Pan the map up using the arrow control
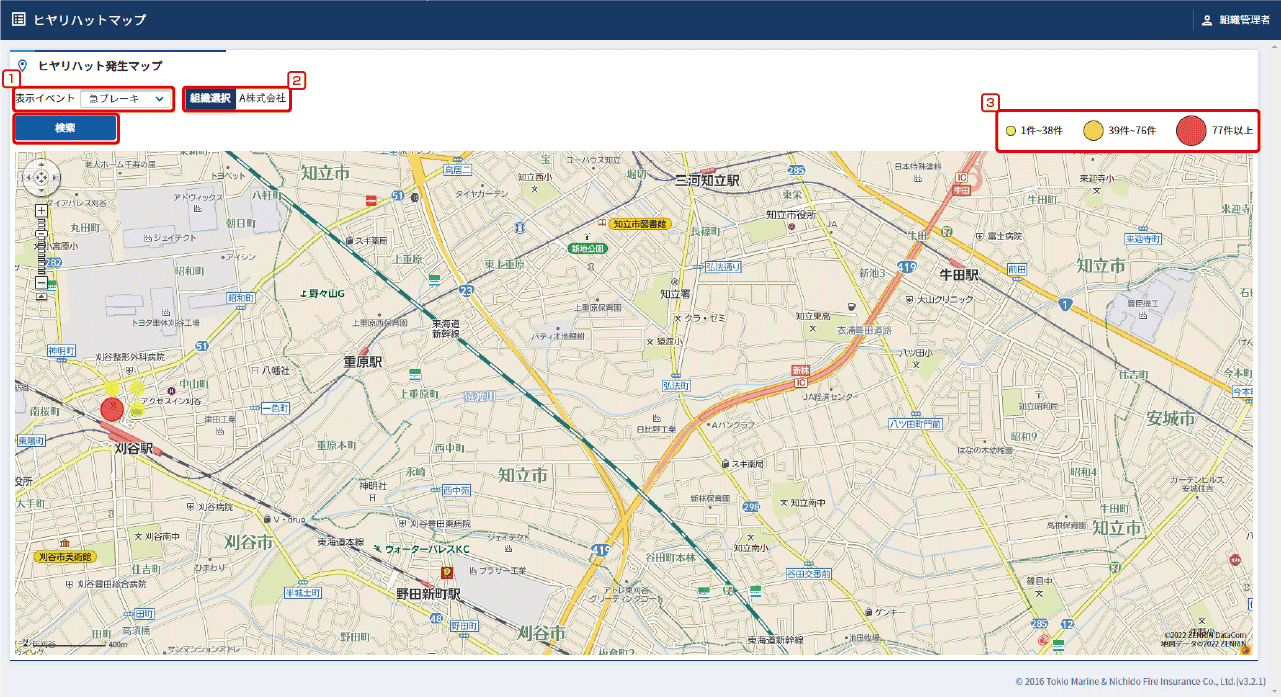 pos(41,166)
